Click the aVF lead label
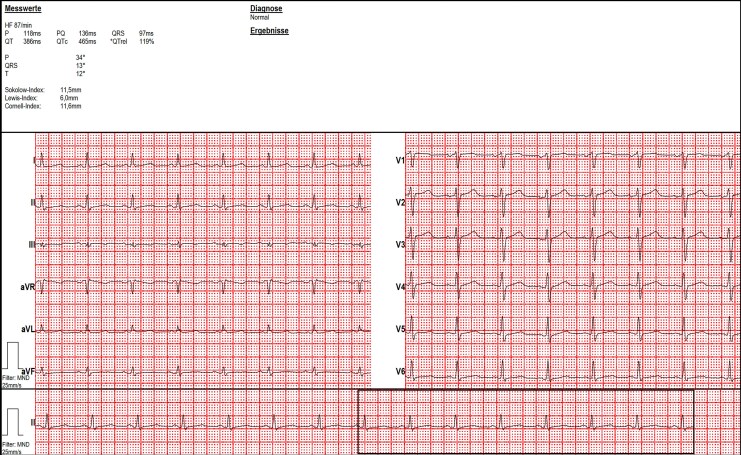Image resolution: width=741 pixels, height=455 pixels. 28,371
